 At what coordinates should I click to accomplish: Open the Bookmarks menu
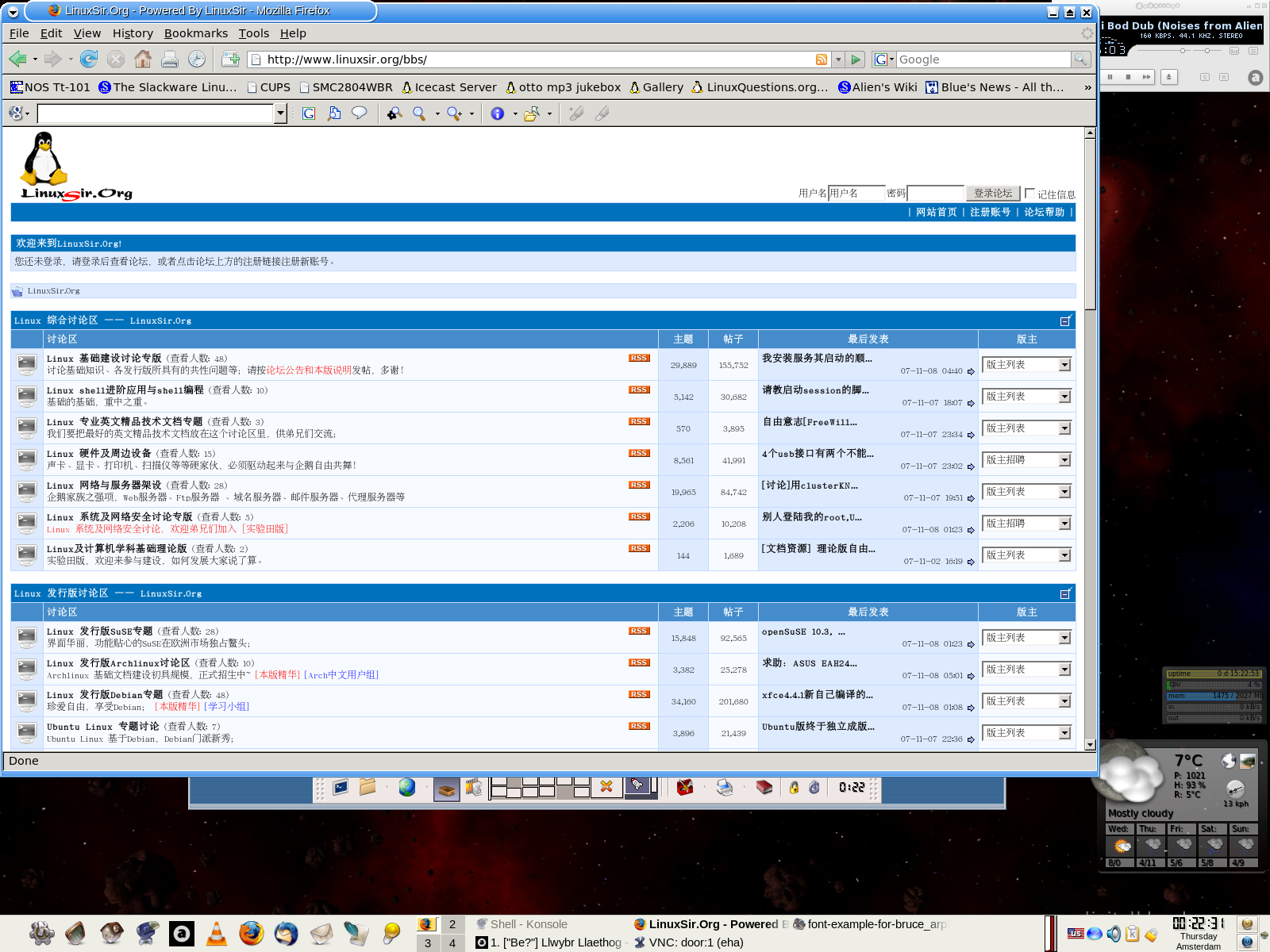click(x=196, y=33)
